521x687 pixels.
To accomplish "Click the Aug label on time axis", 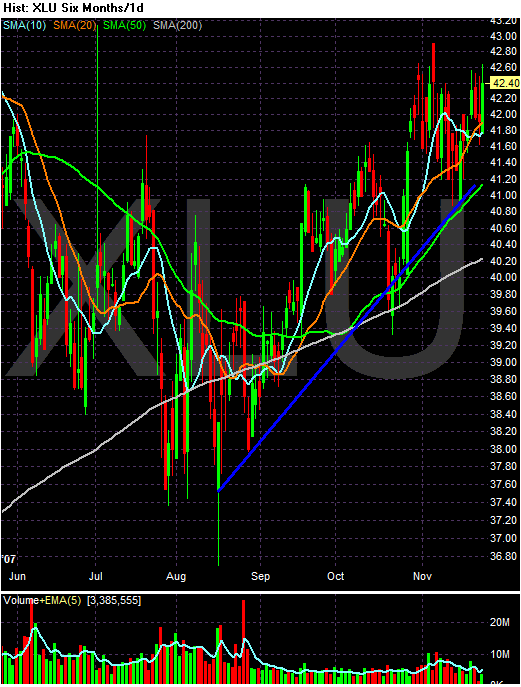I will click(176, 576).
